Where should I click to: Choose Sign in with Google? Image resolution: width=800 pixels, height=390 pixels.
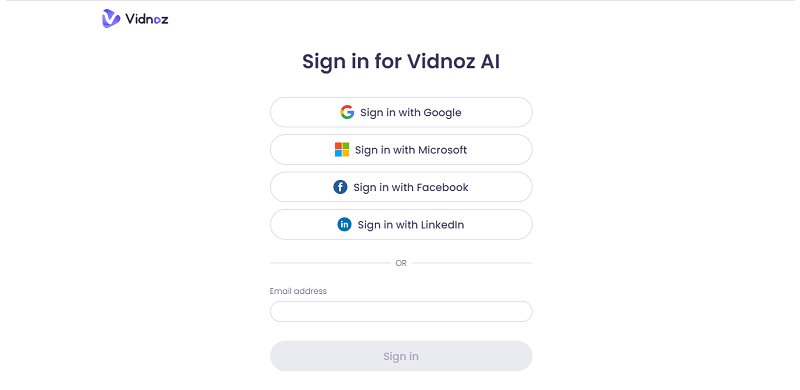[401, 112]
